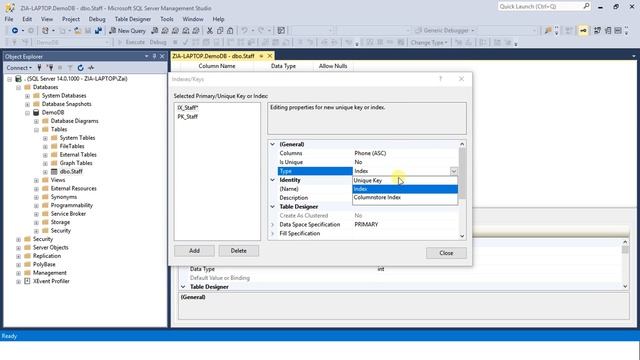Click the Quick Launch search magnifier icon
This screenshot has width=640, height=360.
click(586, 6)
